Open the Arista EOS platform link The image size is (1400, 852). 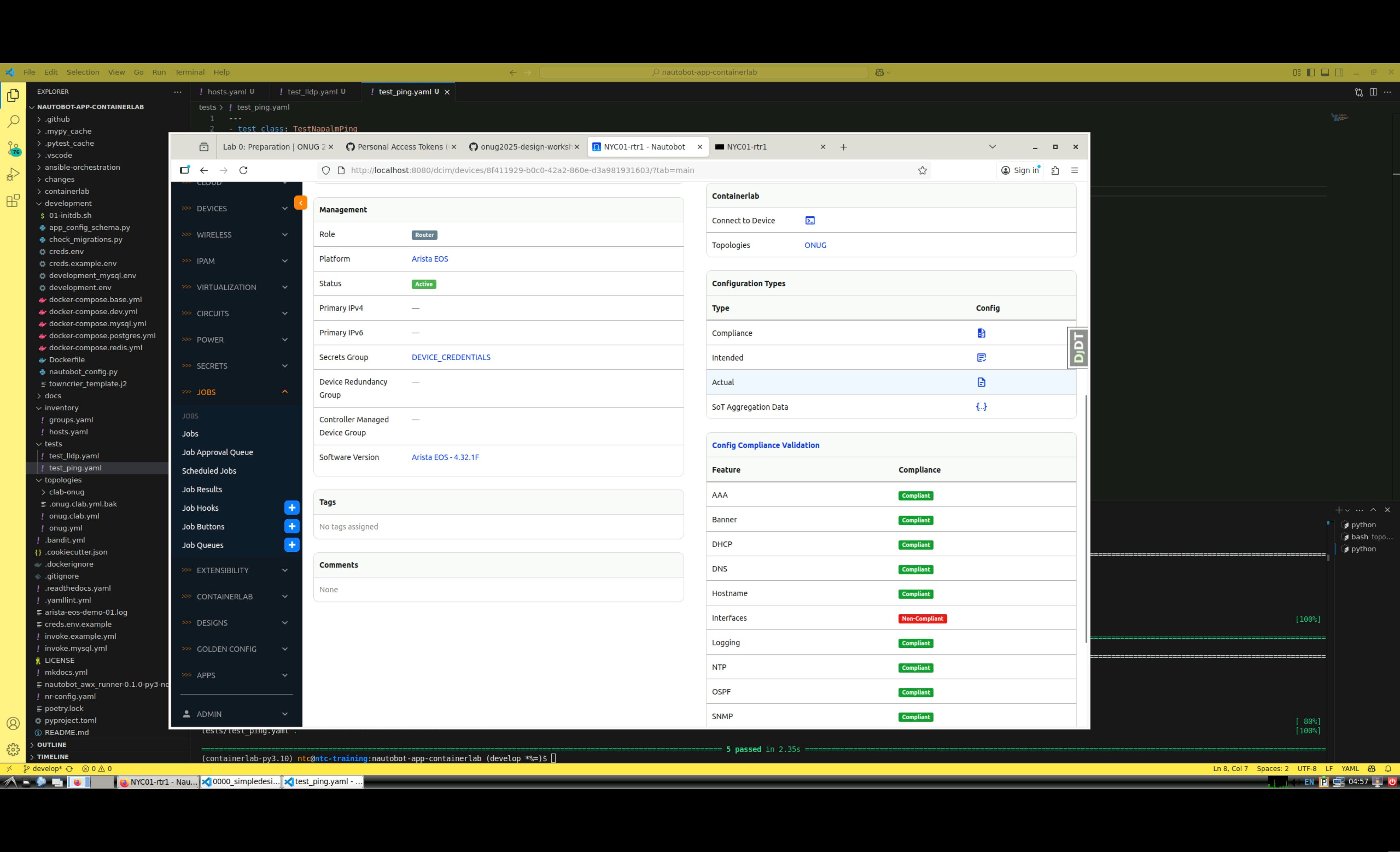tap(429, 259)
